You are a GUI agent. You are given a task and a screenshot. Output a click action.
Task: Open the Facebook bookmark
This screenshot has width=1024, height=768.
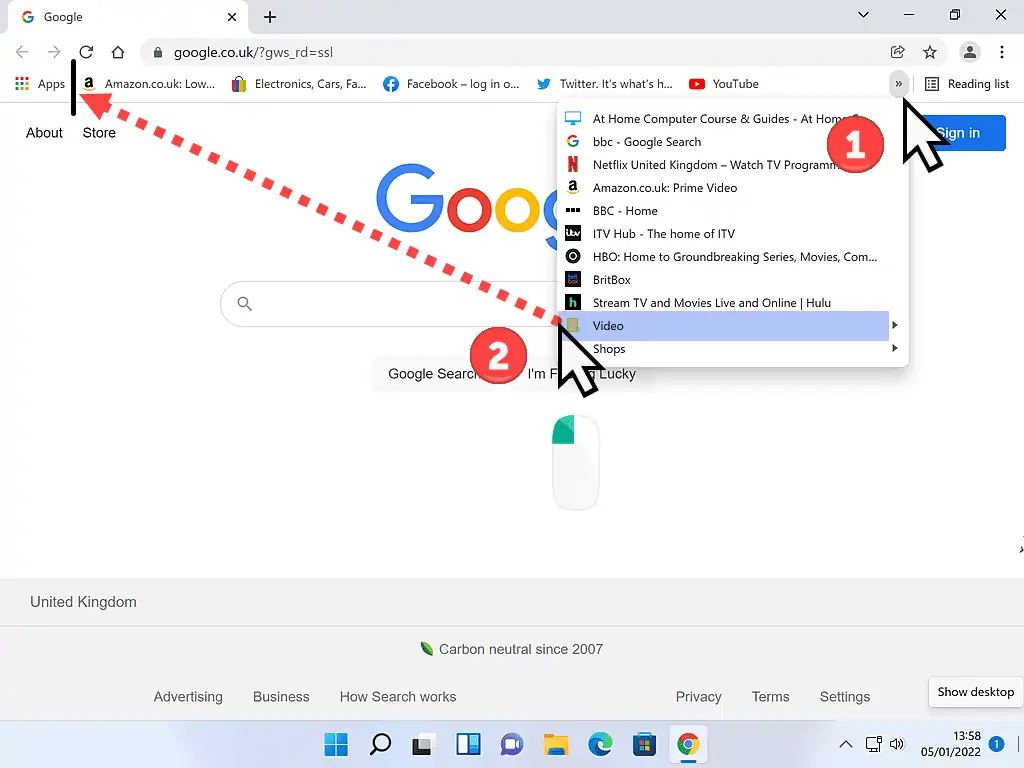(x=451, y=84)
